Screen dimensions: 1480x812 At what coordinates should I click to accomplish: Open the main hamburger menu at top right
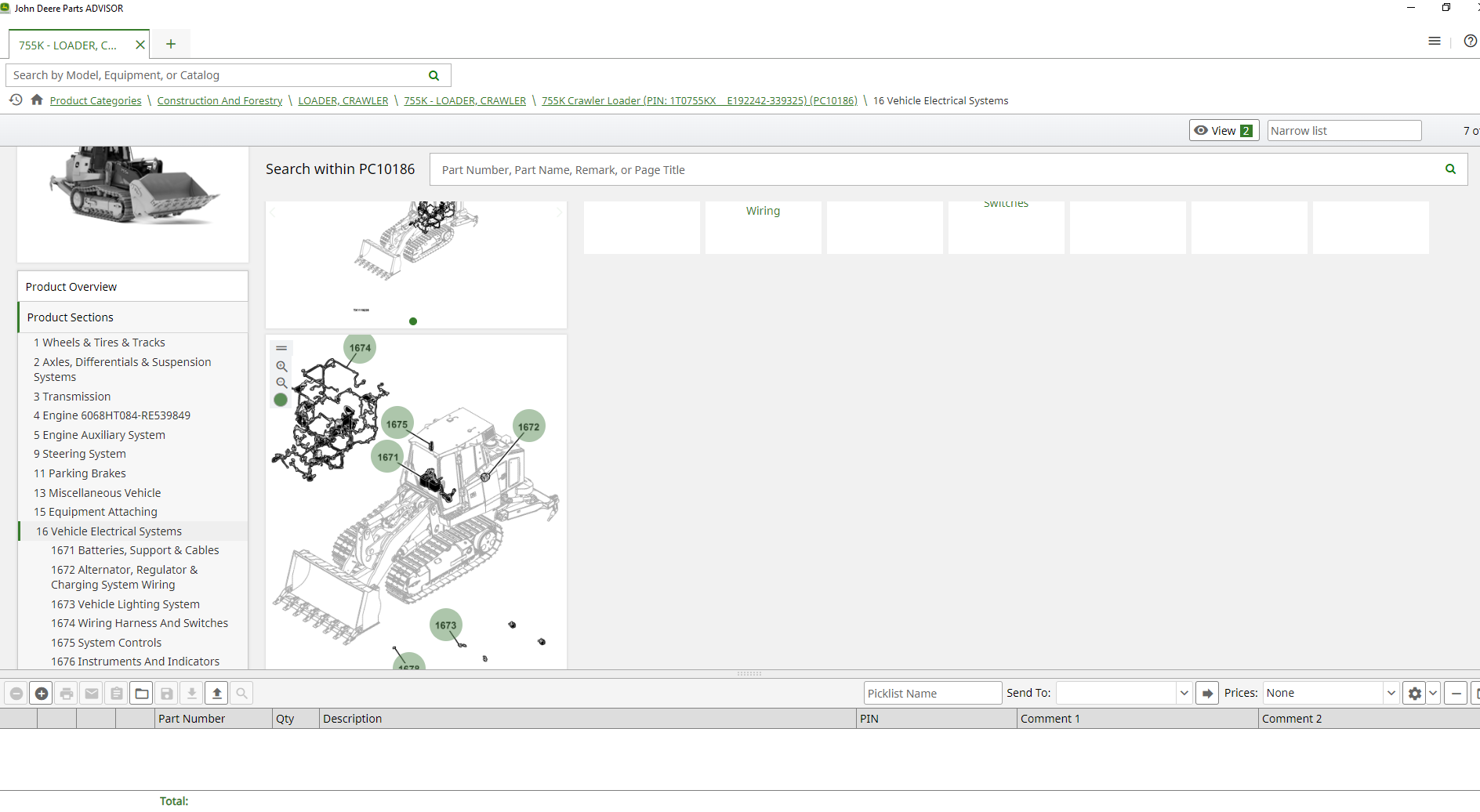pos(1435,42)
